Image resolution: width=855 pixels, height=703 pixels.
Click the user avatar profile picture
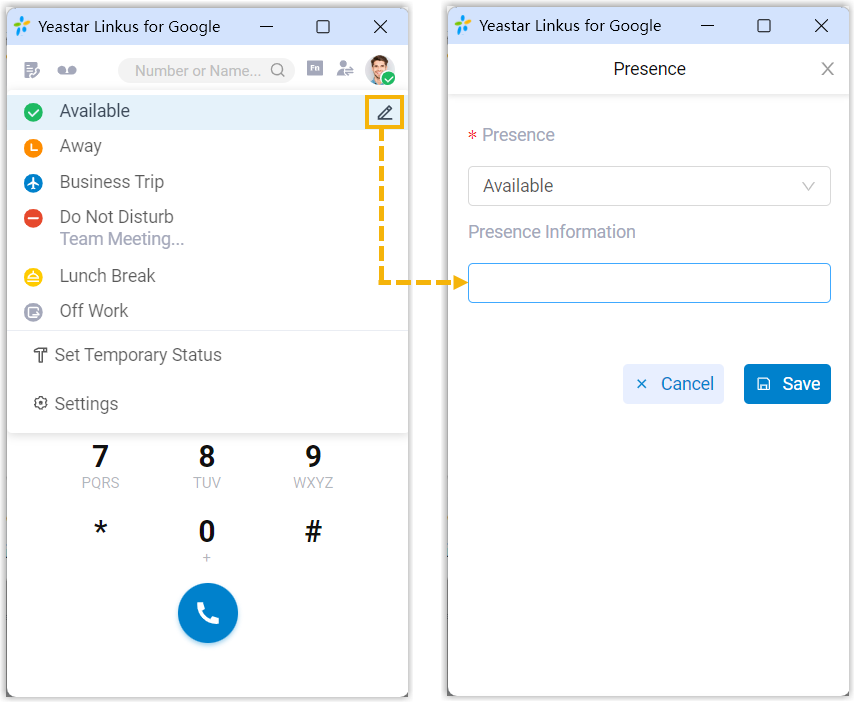tap(379, 69)
